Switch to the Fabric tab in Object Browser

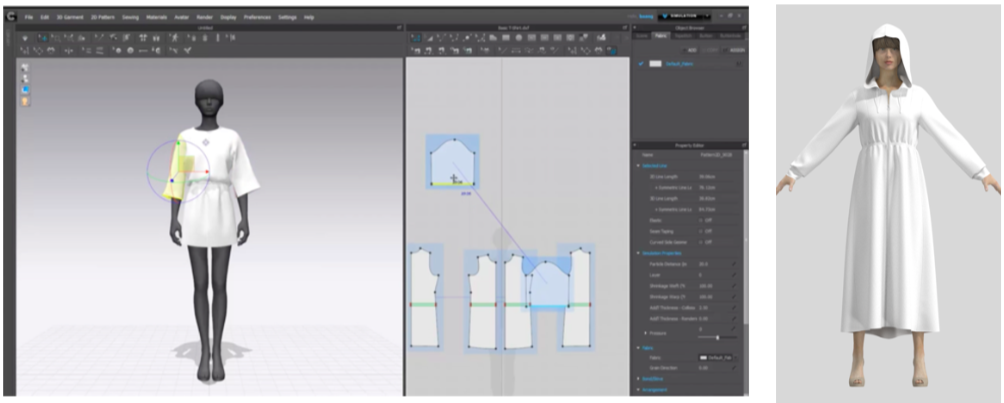click(660, 36)
